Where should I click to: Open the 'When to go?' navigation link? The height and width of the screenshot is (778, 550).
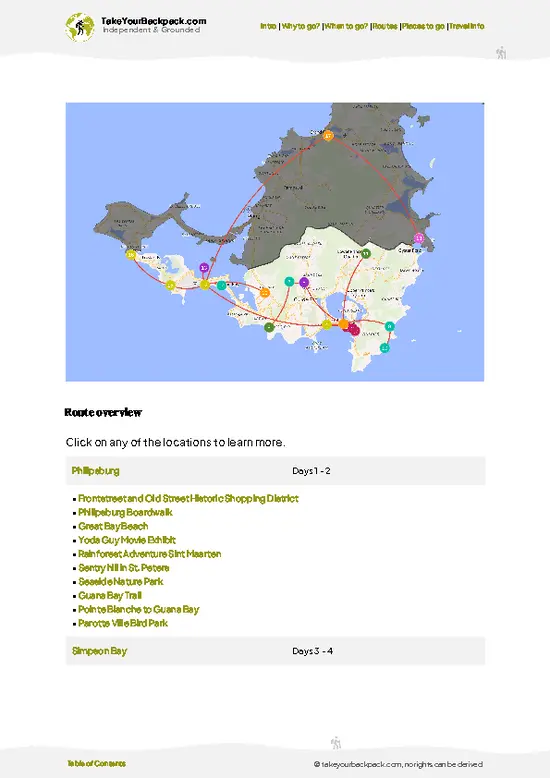click(x=346, y=26)
